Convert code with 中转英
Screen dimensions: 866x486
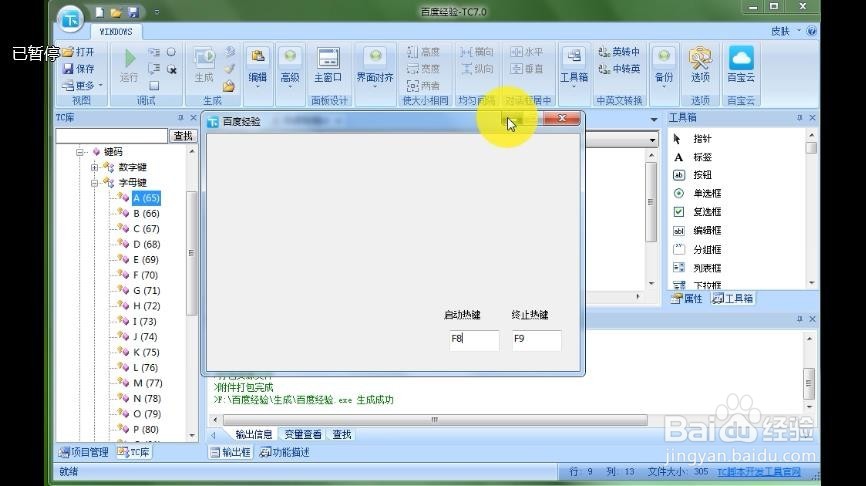(619, 68)
